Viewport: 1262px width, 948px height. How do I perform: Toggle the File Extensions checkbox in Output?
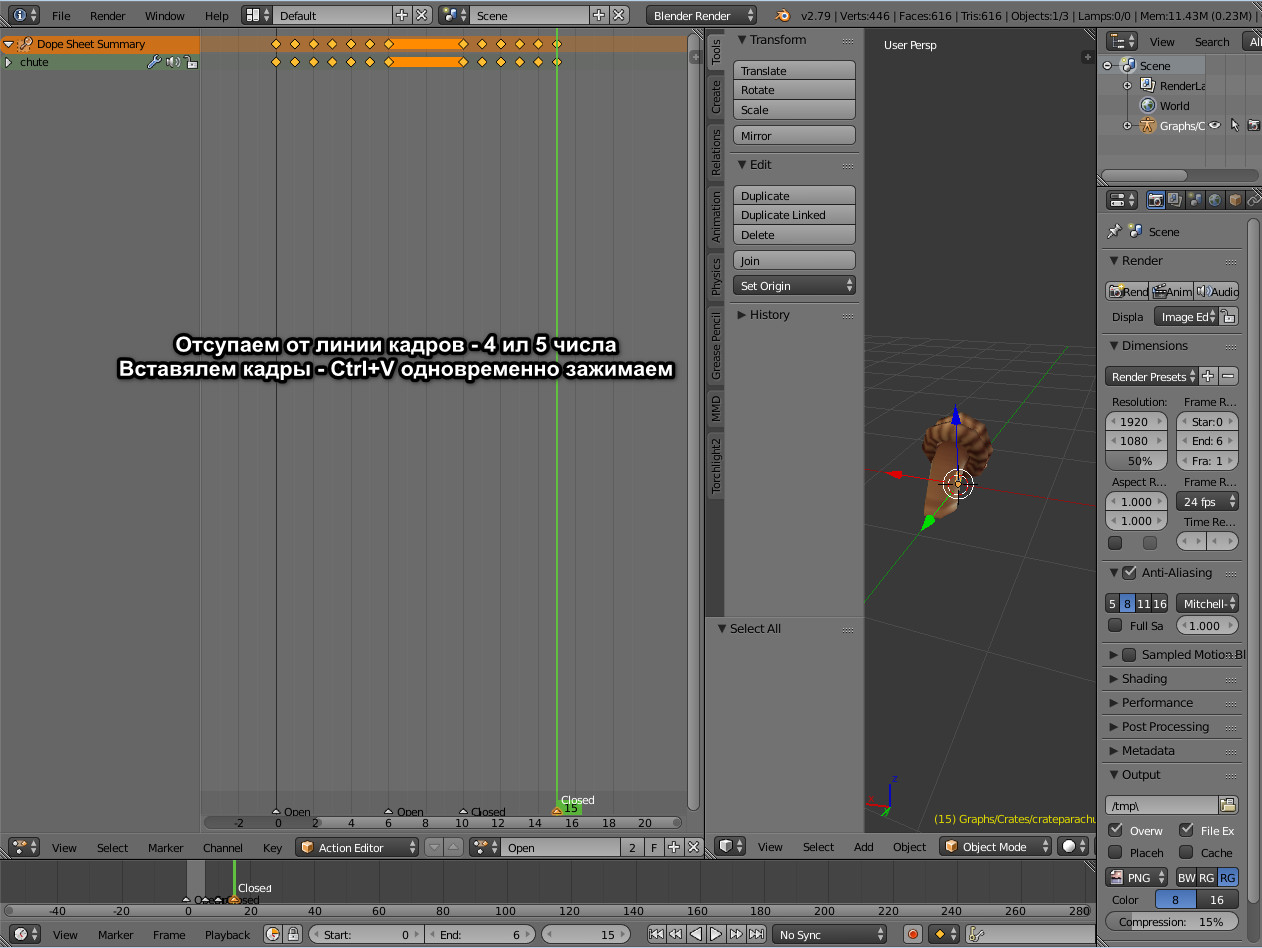coord(1186,830)
